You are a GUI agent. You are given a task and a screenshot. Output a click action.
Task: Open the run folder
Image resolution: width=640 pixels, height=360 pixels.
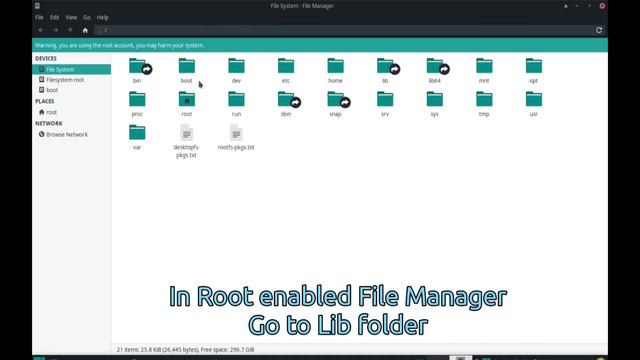coord(236,100)
